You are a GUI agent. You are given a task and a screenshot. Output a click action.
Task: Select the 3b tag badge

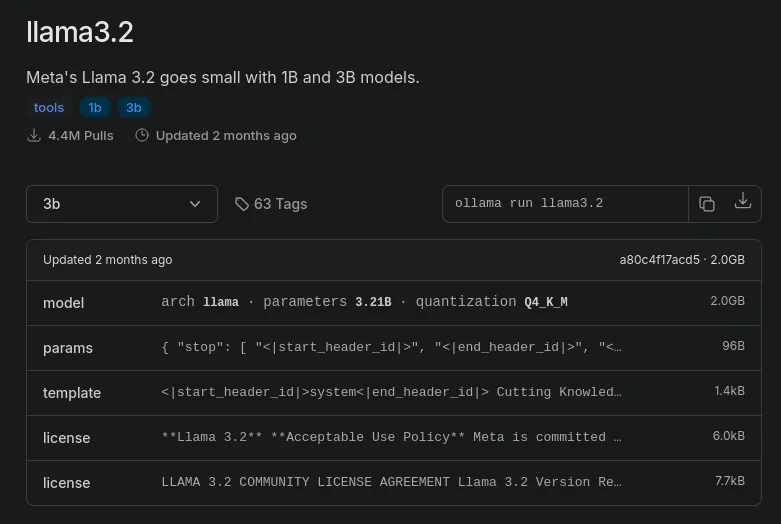tap(133, 108)
